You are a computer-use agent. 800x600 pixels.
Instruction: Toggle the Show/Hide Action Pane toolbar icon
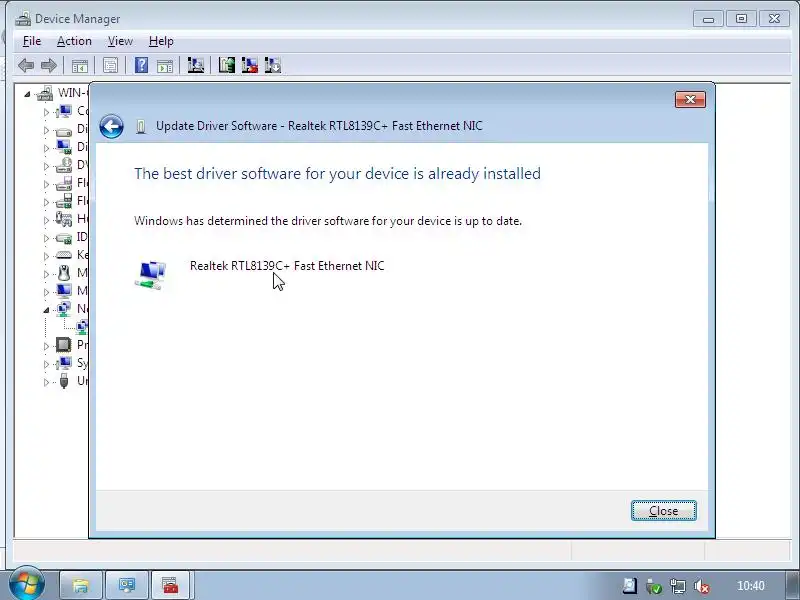[165, 65]
